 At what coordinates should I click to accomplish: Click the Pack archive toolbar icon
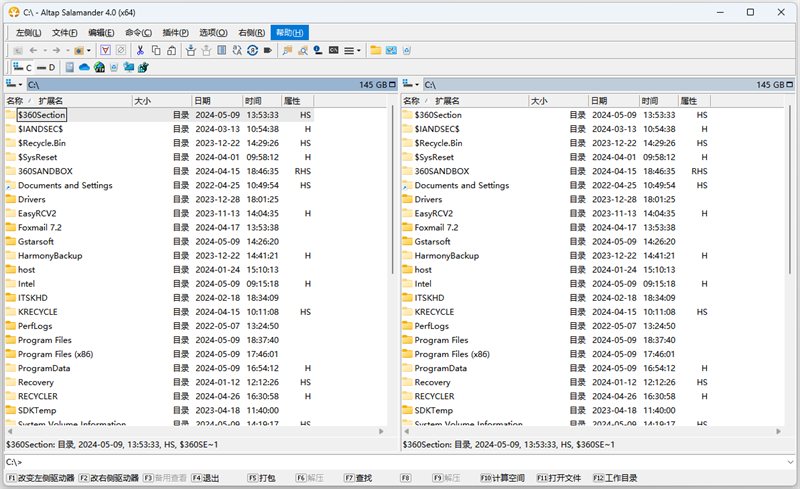tap(190, 50)
